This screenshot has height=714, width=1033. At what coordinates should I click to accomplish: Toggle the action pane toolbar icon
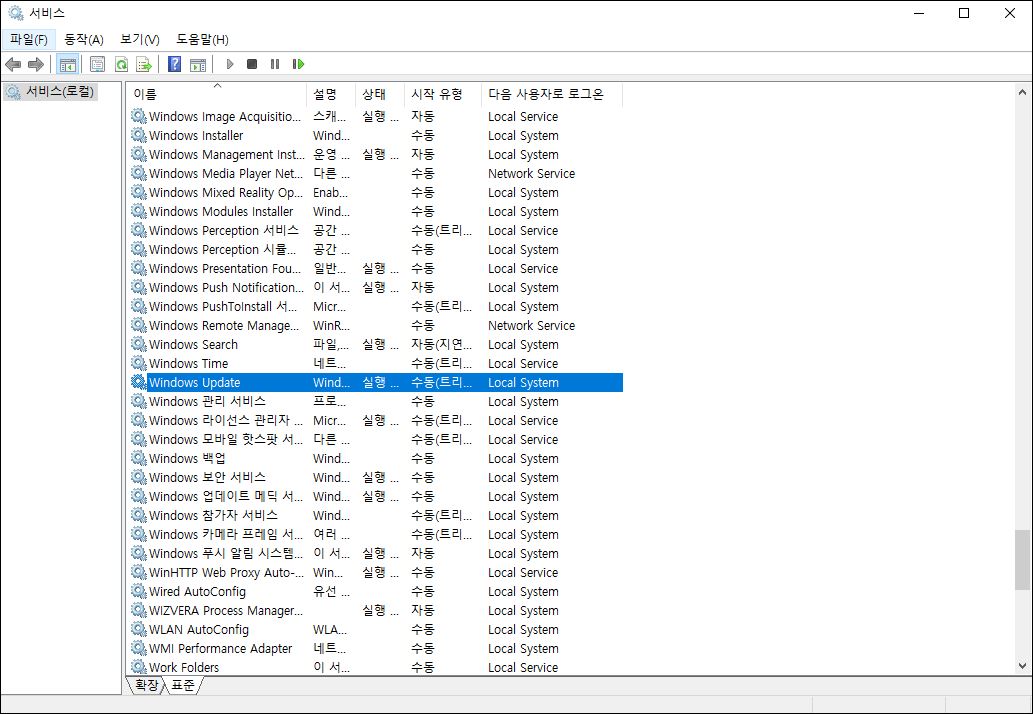point(198,64)
